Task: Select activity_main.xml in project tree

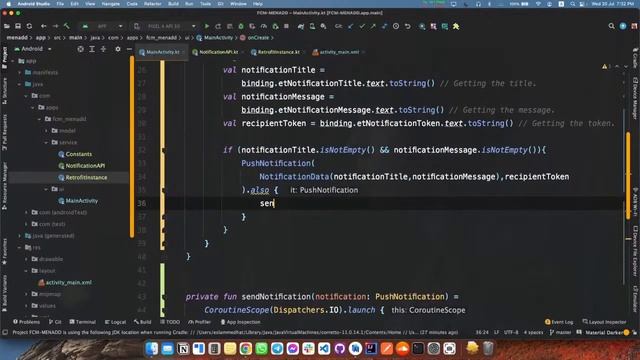Action: point(65,282)
